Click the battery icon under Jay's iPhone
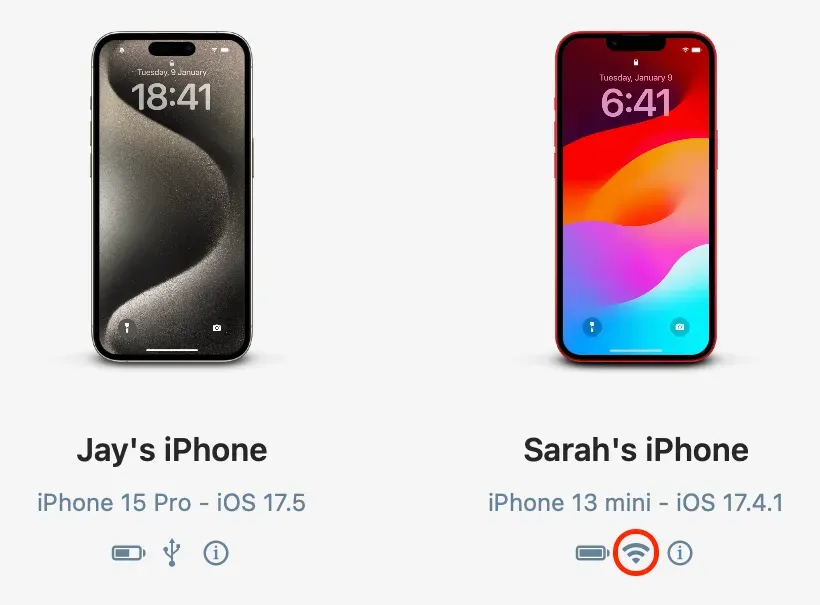This screenshot has width=820, height=605. tap(129, 553)
